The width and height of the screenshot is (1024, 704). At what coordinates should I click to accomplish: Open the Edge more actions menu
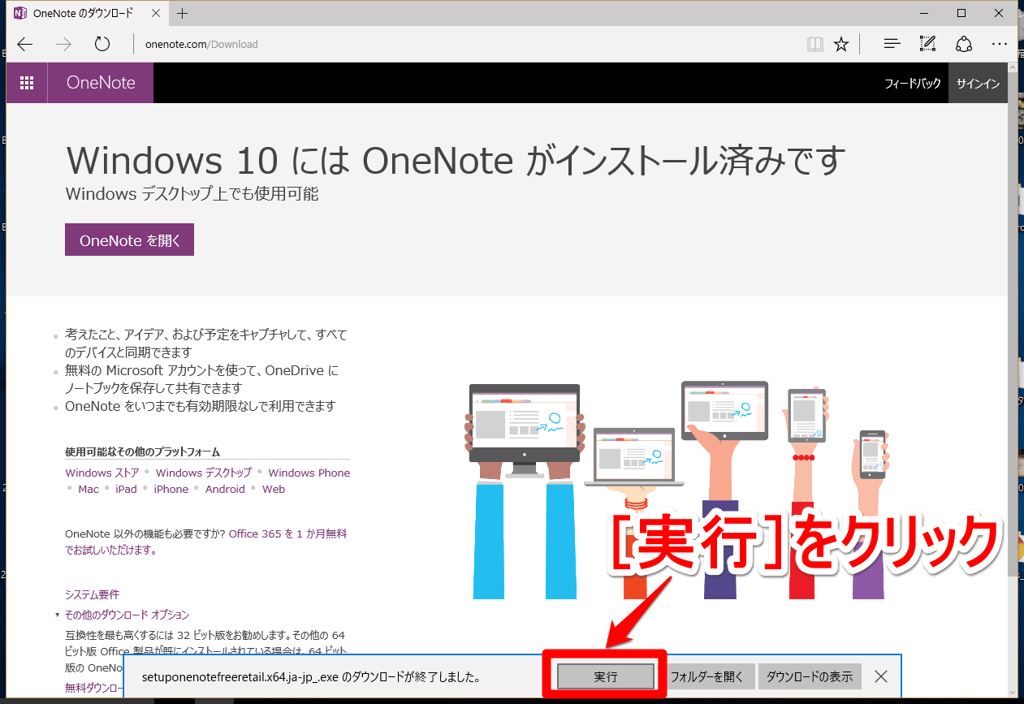tap(999, 44)
